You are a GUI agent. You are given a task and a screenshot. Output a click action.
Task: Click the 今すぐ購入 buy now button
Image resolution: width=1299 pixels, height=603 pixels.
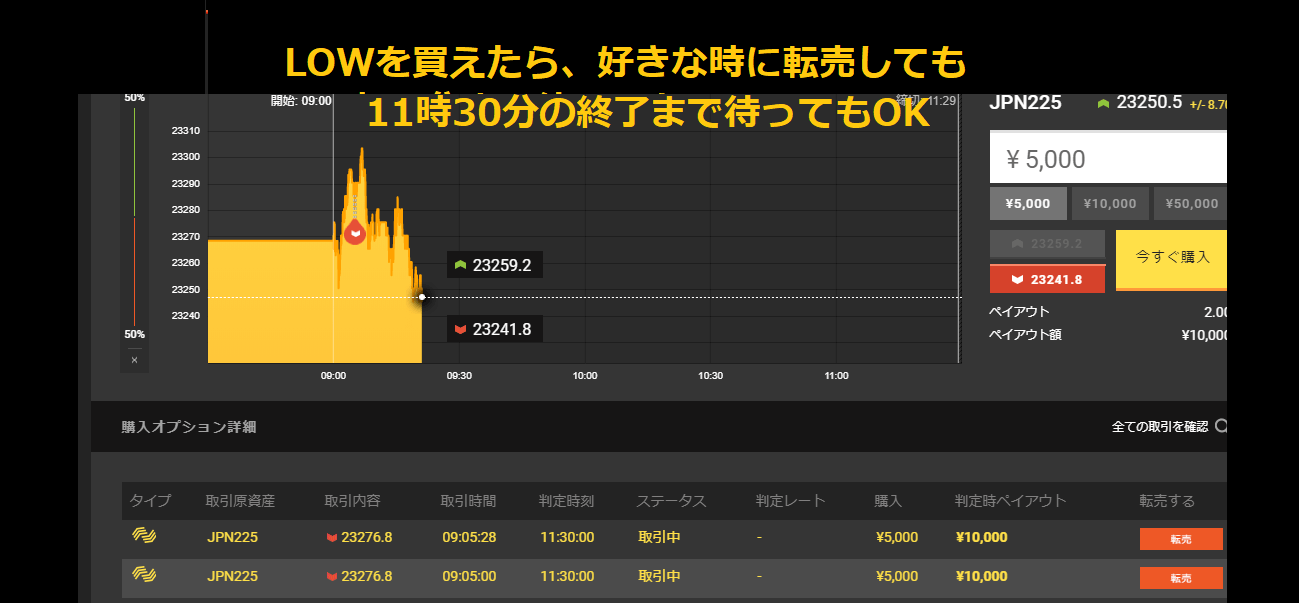1171,258
